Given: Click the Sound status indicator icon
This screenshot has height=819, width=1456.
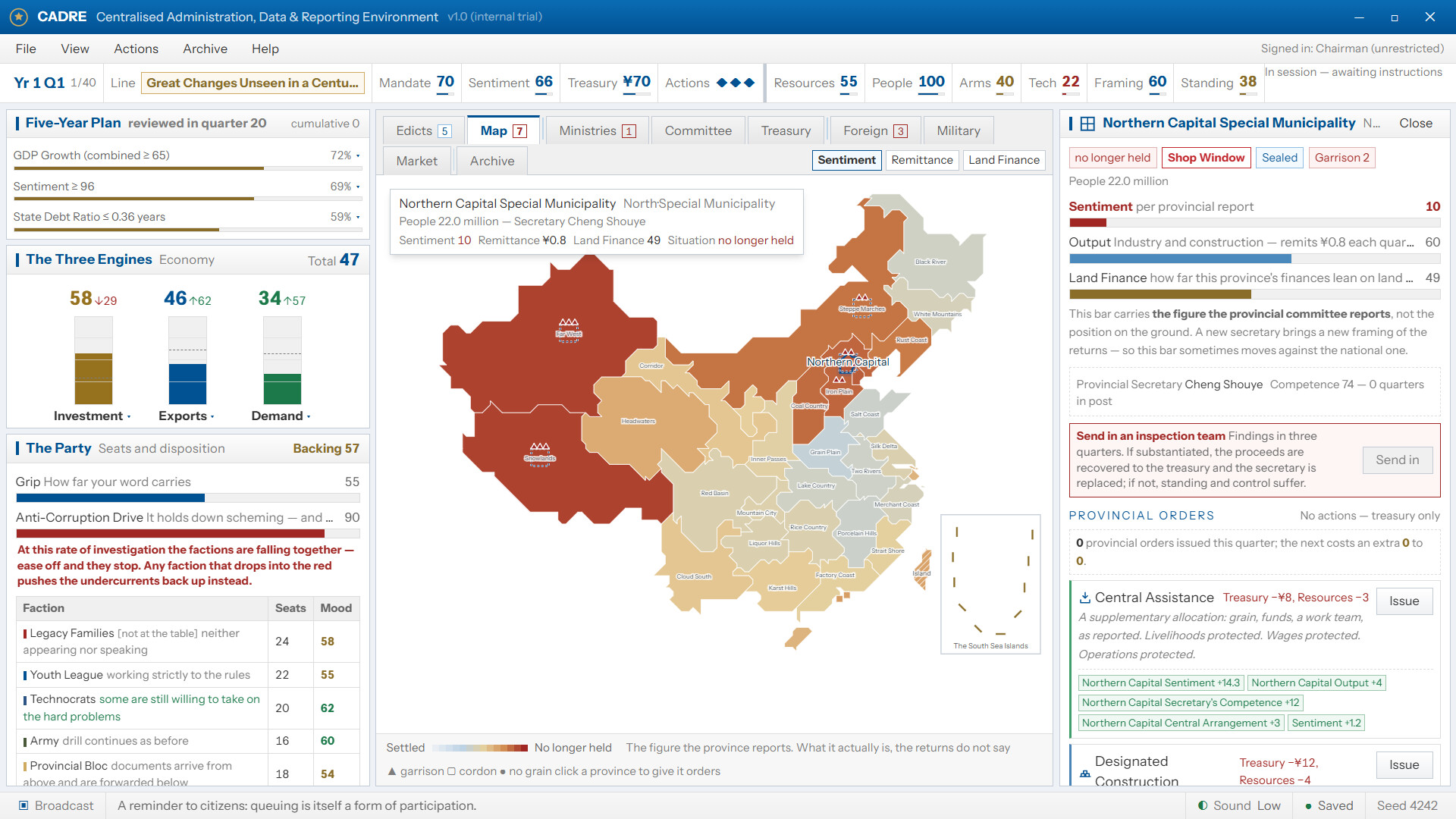Looking at the screenshot, I should pyautogui.click(x=1203, y=805).
